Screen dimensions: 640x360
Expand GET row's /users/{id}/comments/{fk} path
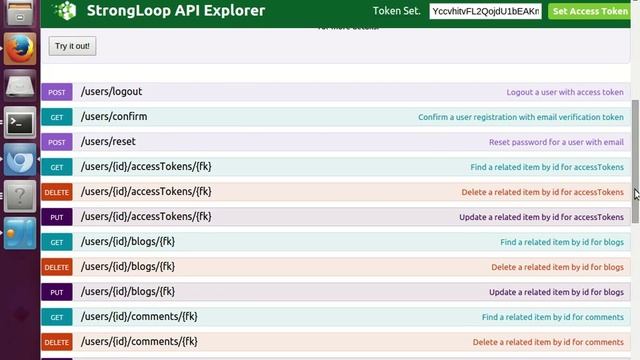point(139,316)
